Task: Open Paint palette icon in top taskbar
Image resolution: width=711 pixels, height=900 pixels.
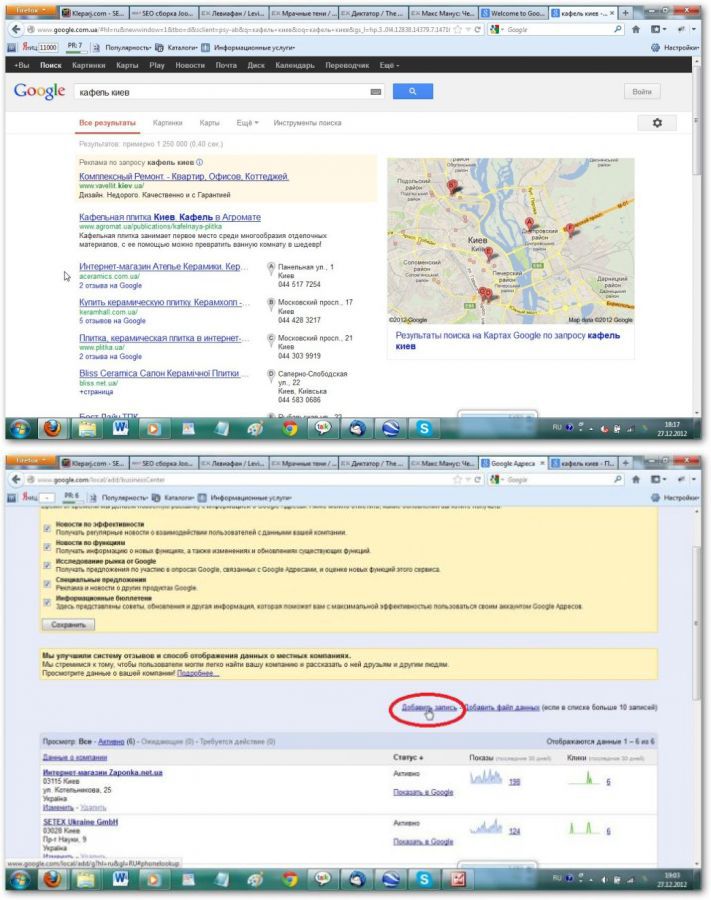Action: 255,428
